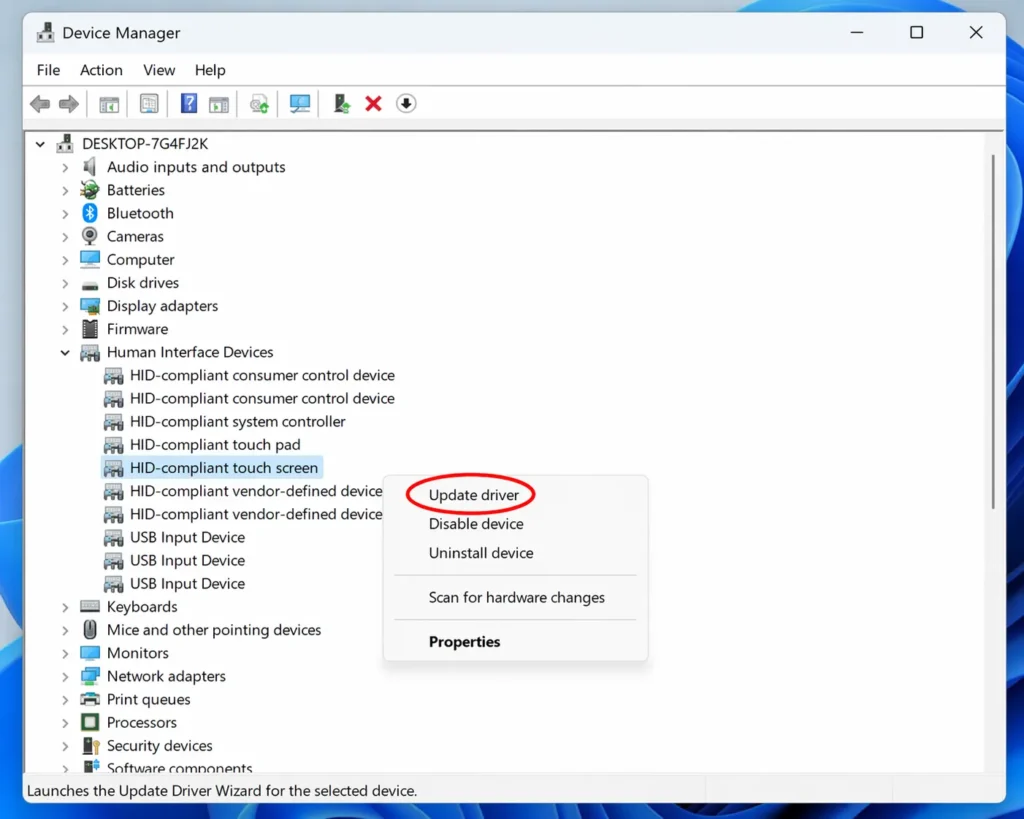Click the Disable device down-arrow icon
This screenshot has width=1024, height=819.
406,103
